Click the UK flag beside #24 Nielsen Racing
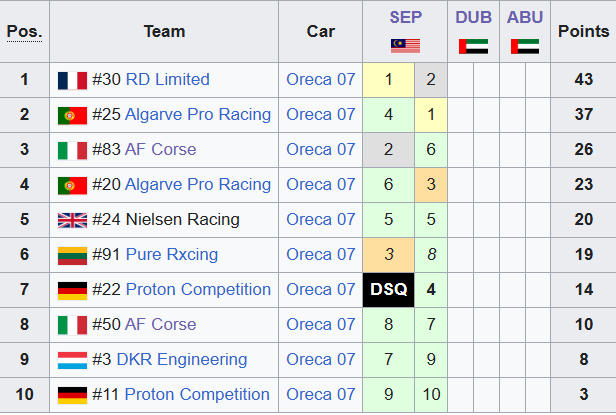The image size is (616, 415). [x=72, y=220]
